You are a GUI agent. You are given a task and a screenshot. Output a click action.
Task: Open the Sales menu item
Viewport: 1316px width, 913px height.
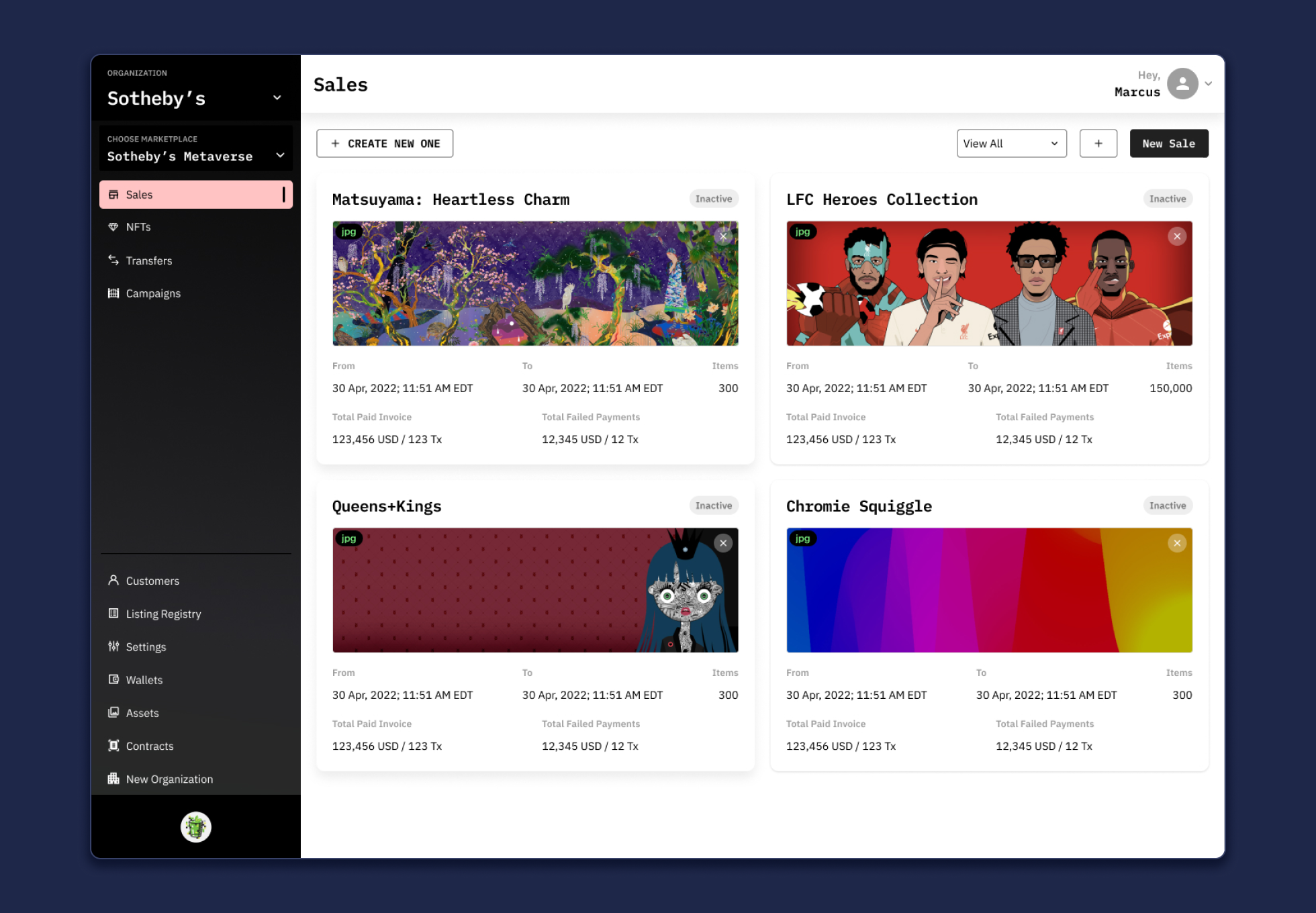point(196,195)
